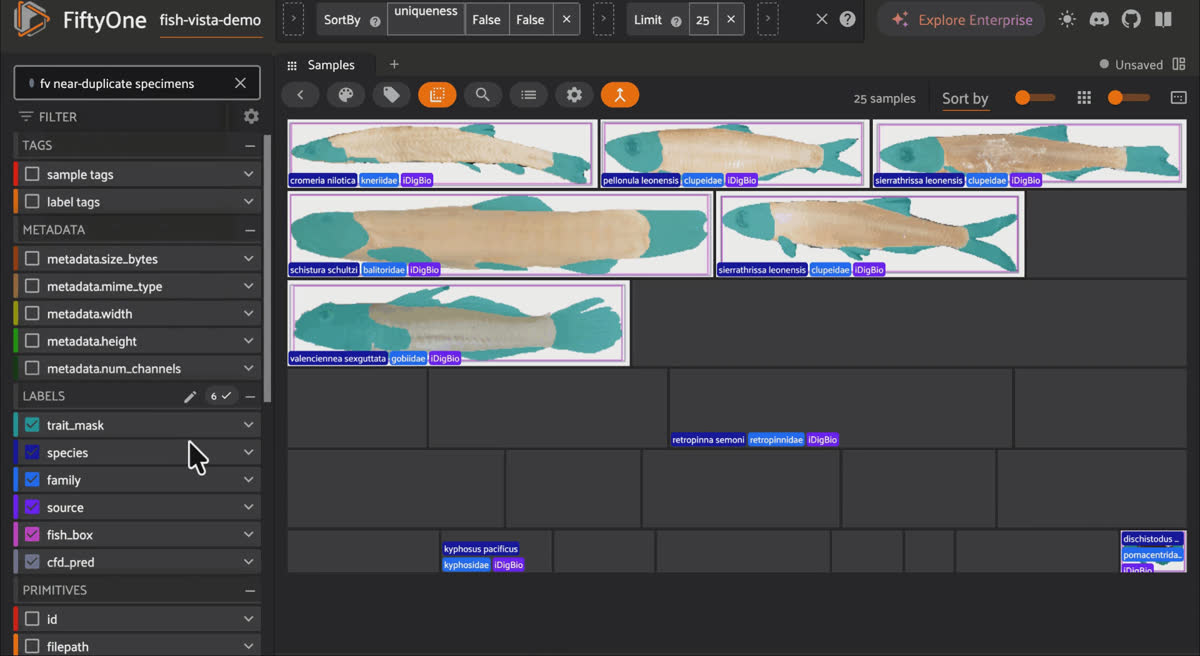Go back with the left arrow button
The height and width of the screenshot is (656, 1200).
coord(300,95)
